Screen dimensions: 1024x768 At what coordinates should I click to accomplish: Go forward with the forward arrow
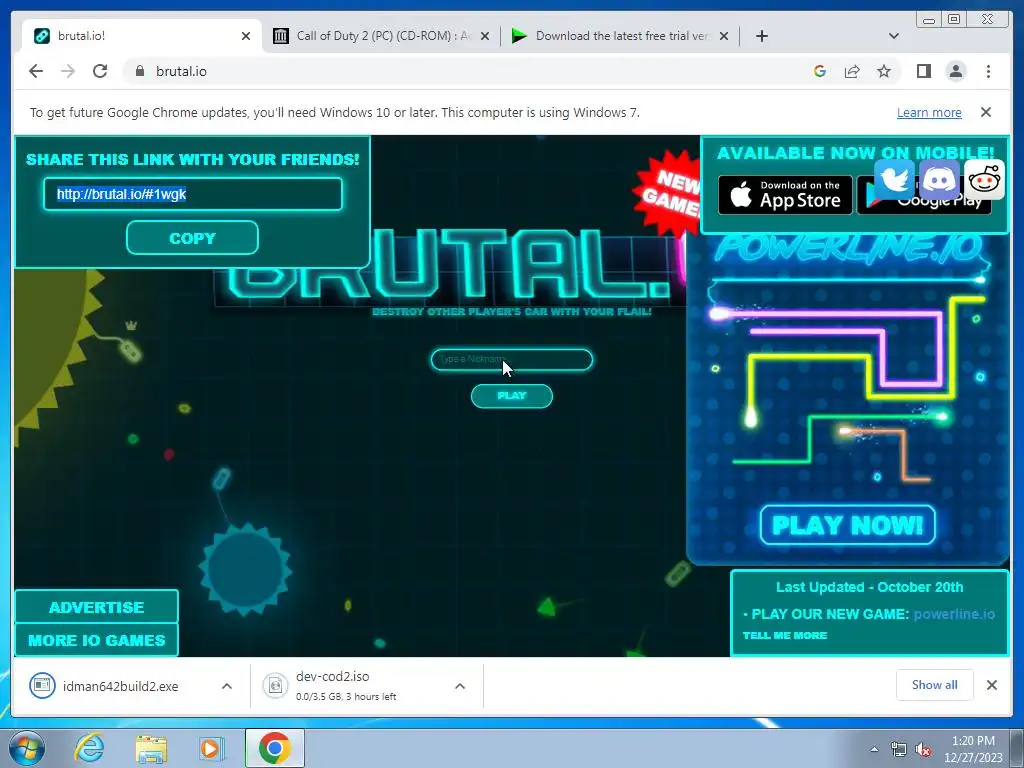click(x=68, y=71)
